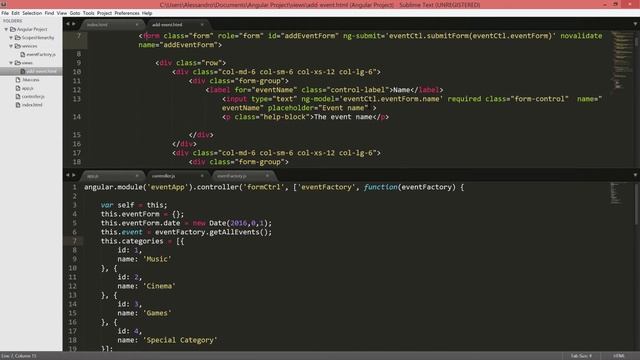Open the top pane tab list dropdown
This screenshot has width=640, height=360.
pyautogui.click(x=635, y=24)
